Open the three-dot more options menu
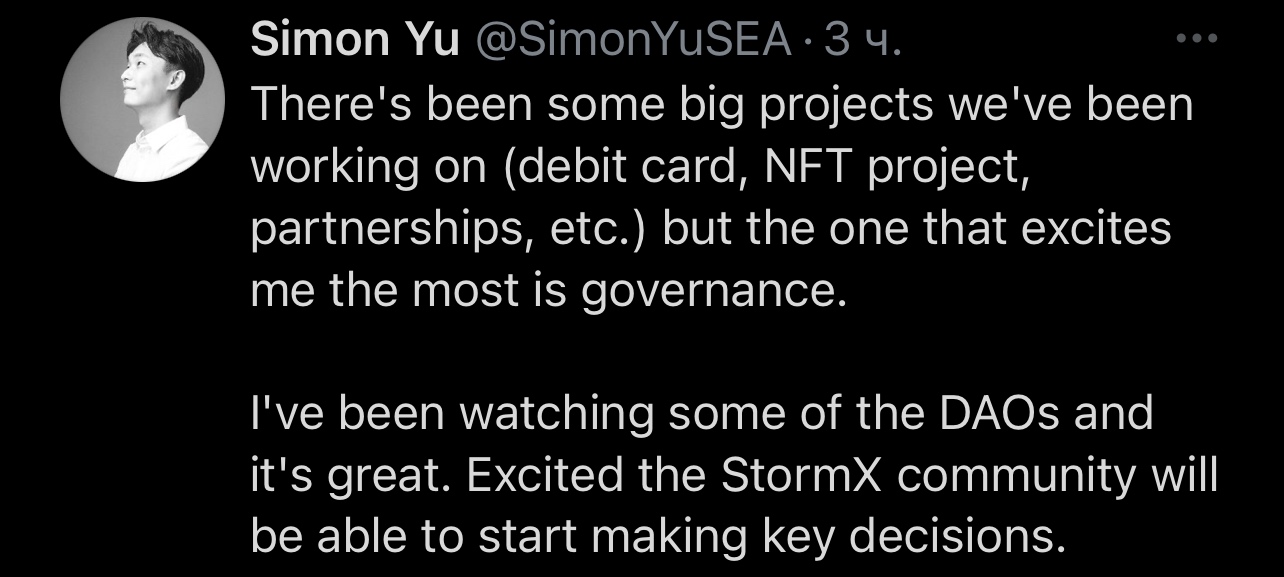 click(x=1195, y=41)
